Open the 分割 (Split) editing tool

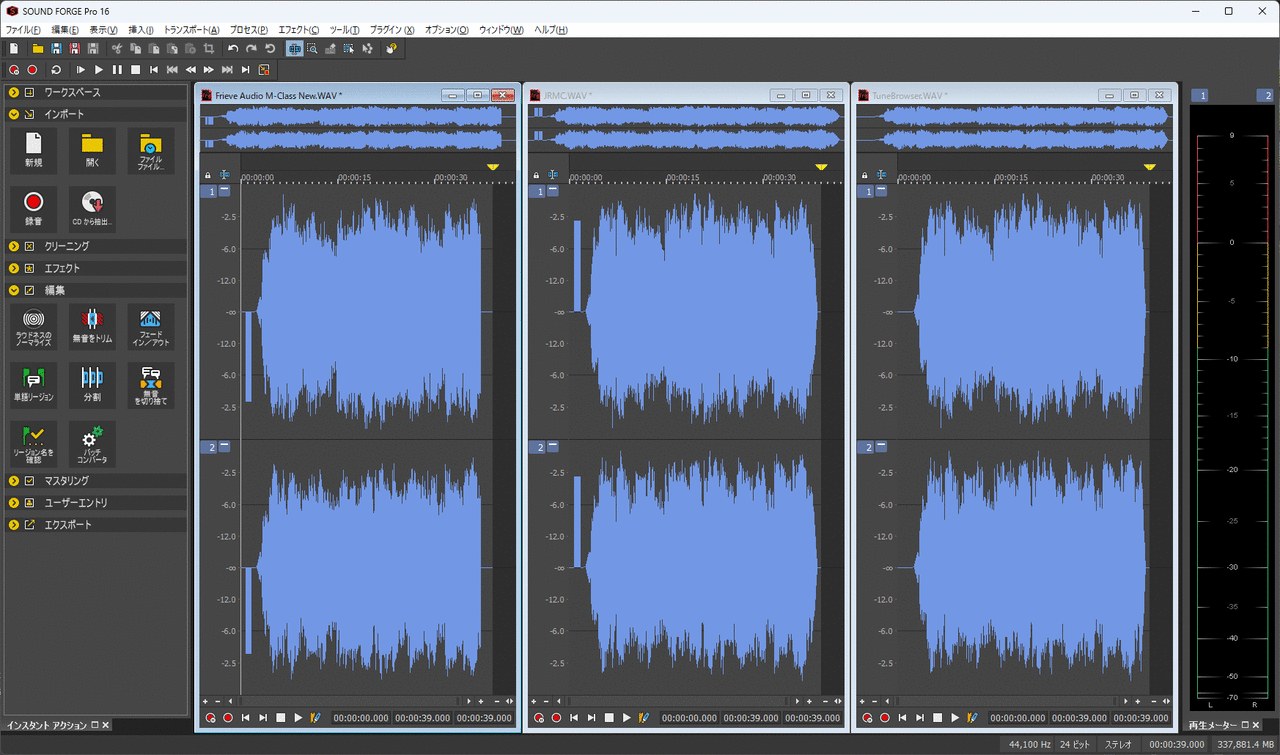[x=91, y=386]
